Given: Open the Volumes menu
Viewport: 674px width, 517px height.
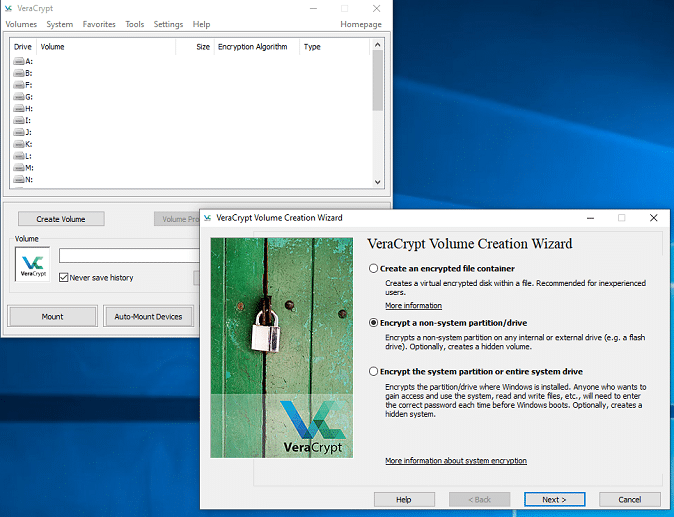Looking at the screenshot, I should pyautogui.click(x=21, y=24).
